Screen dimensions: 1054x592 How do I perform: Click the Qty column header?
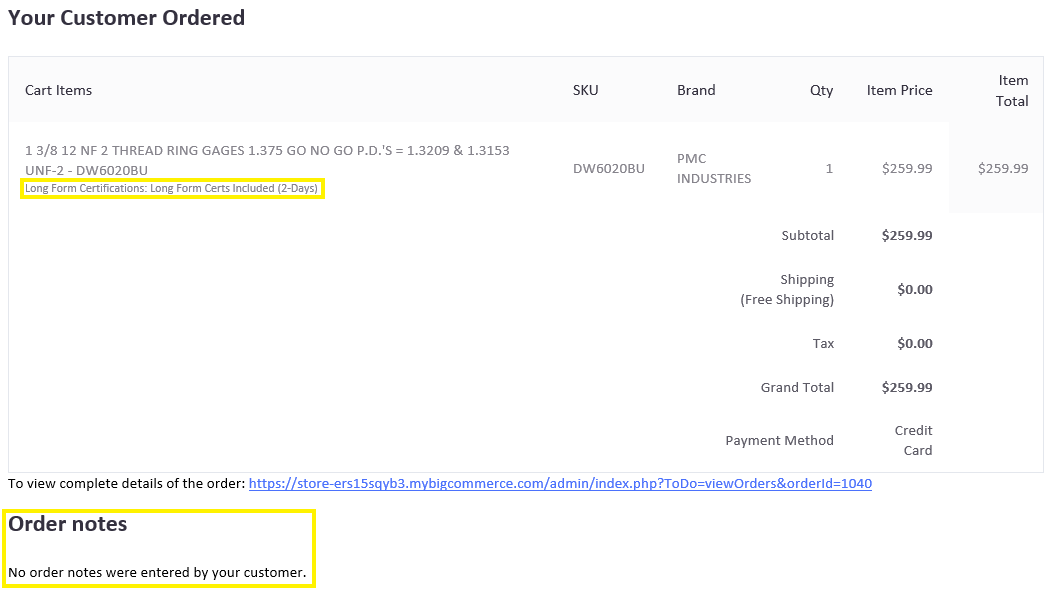pos(821,90)
